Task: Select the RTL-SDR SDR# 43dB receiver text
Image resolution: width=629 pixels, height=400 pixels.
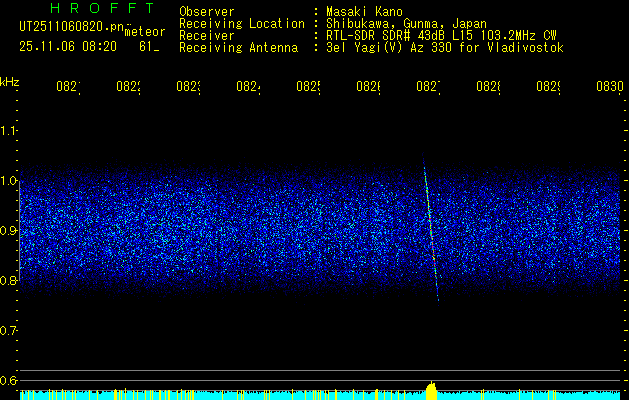Action: pos(441,36)
